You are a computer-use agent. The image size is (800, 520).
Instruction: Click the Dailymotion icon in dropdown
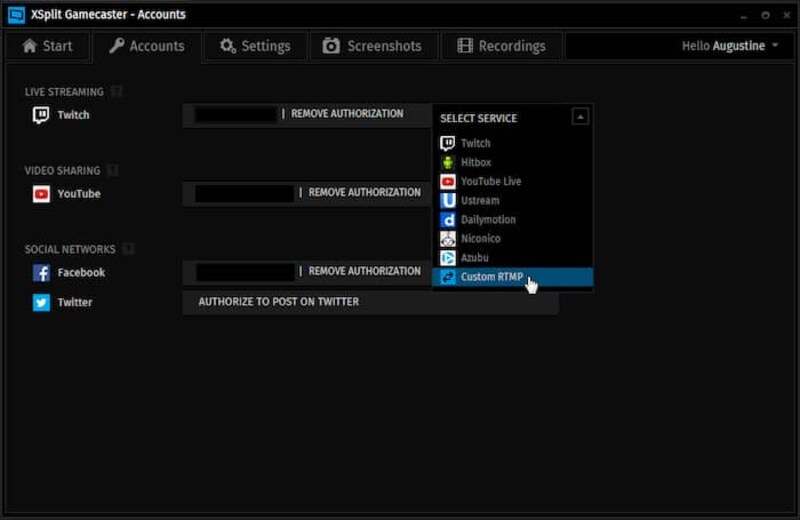pyautogui.click(x=447, y=220)
